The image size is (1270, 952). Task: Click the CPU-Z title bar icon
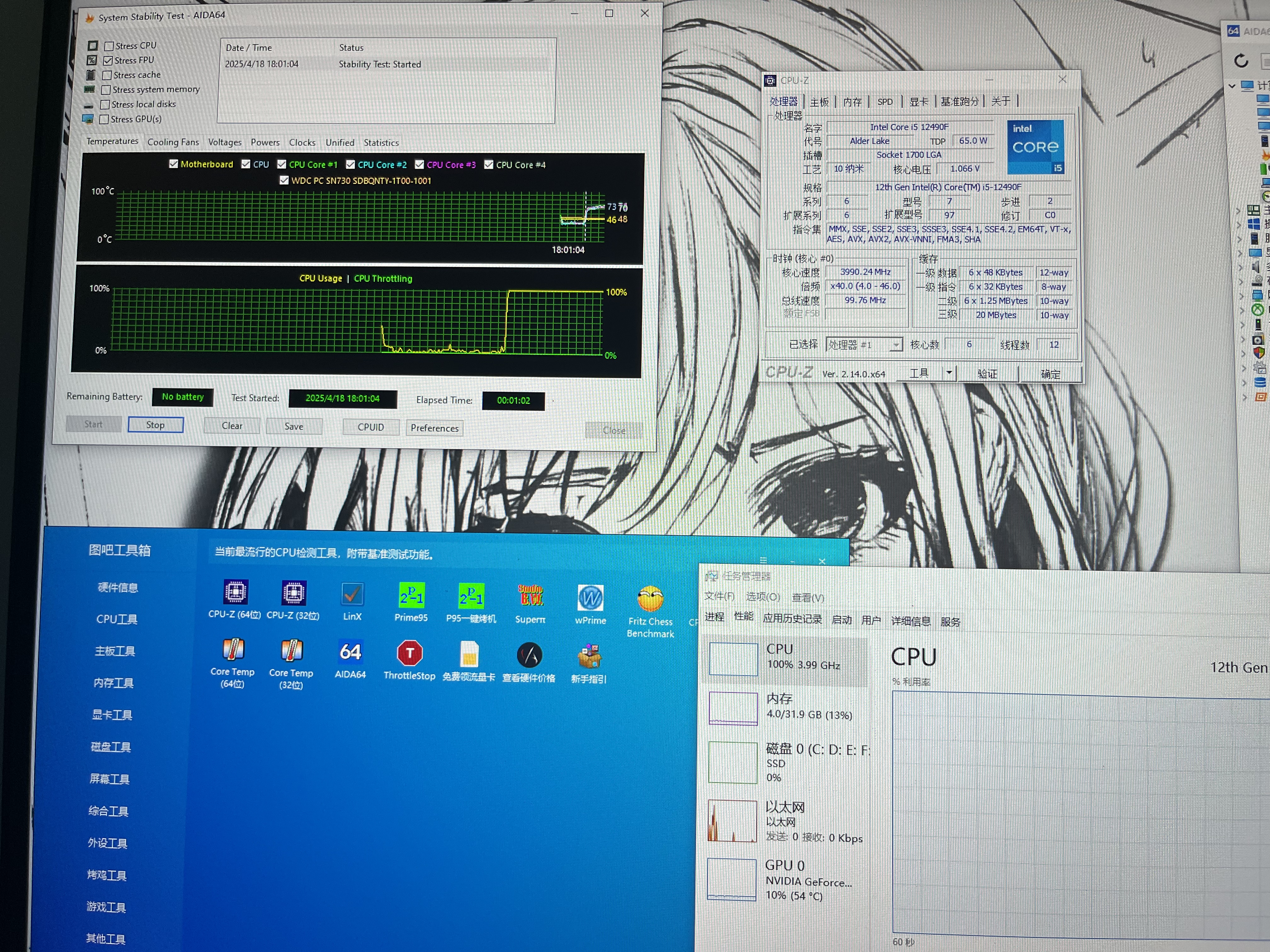(x=770, y=81)
